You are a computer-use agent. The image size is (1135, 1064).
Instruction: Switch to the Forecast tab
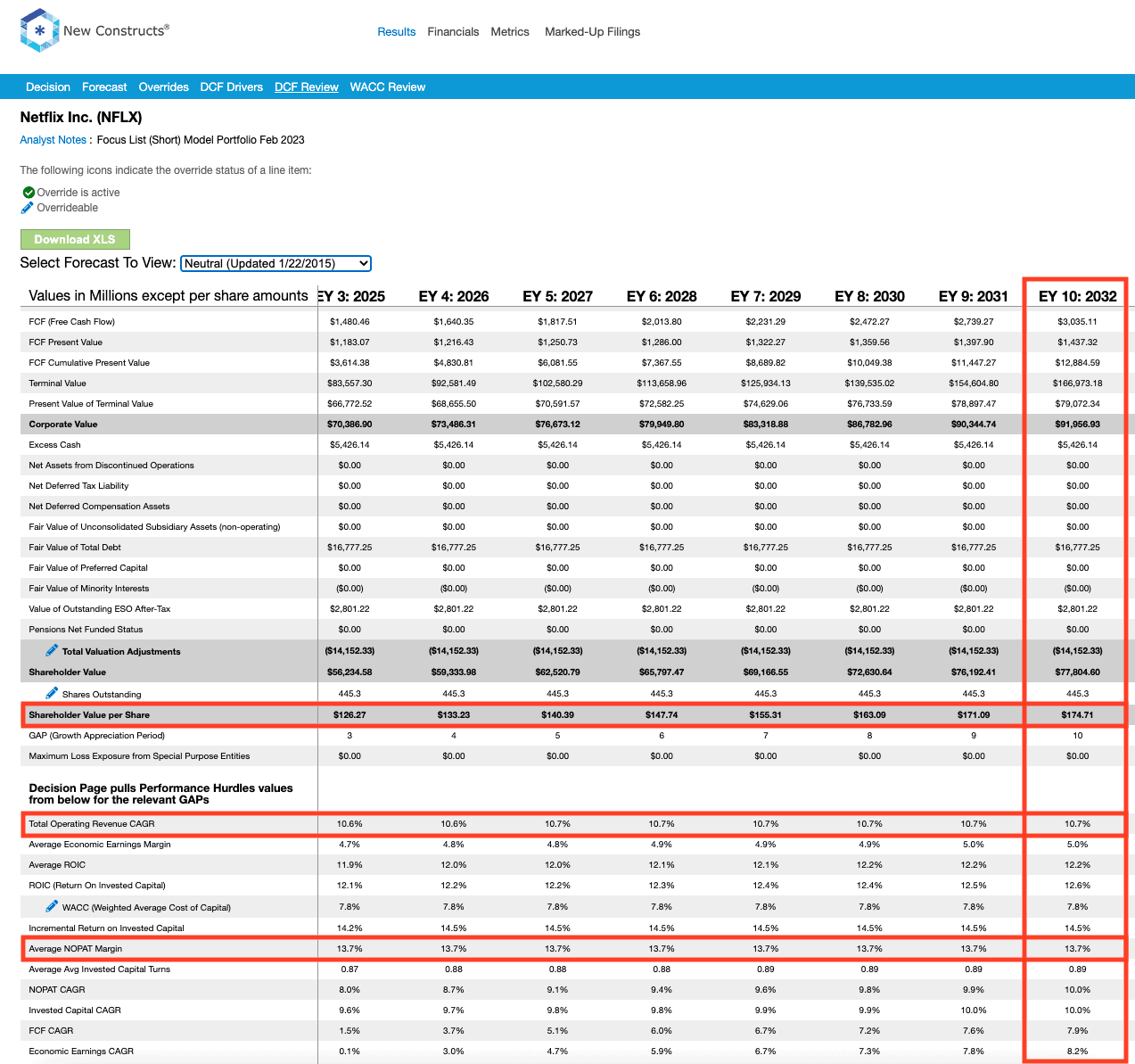(104, 87)
